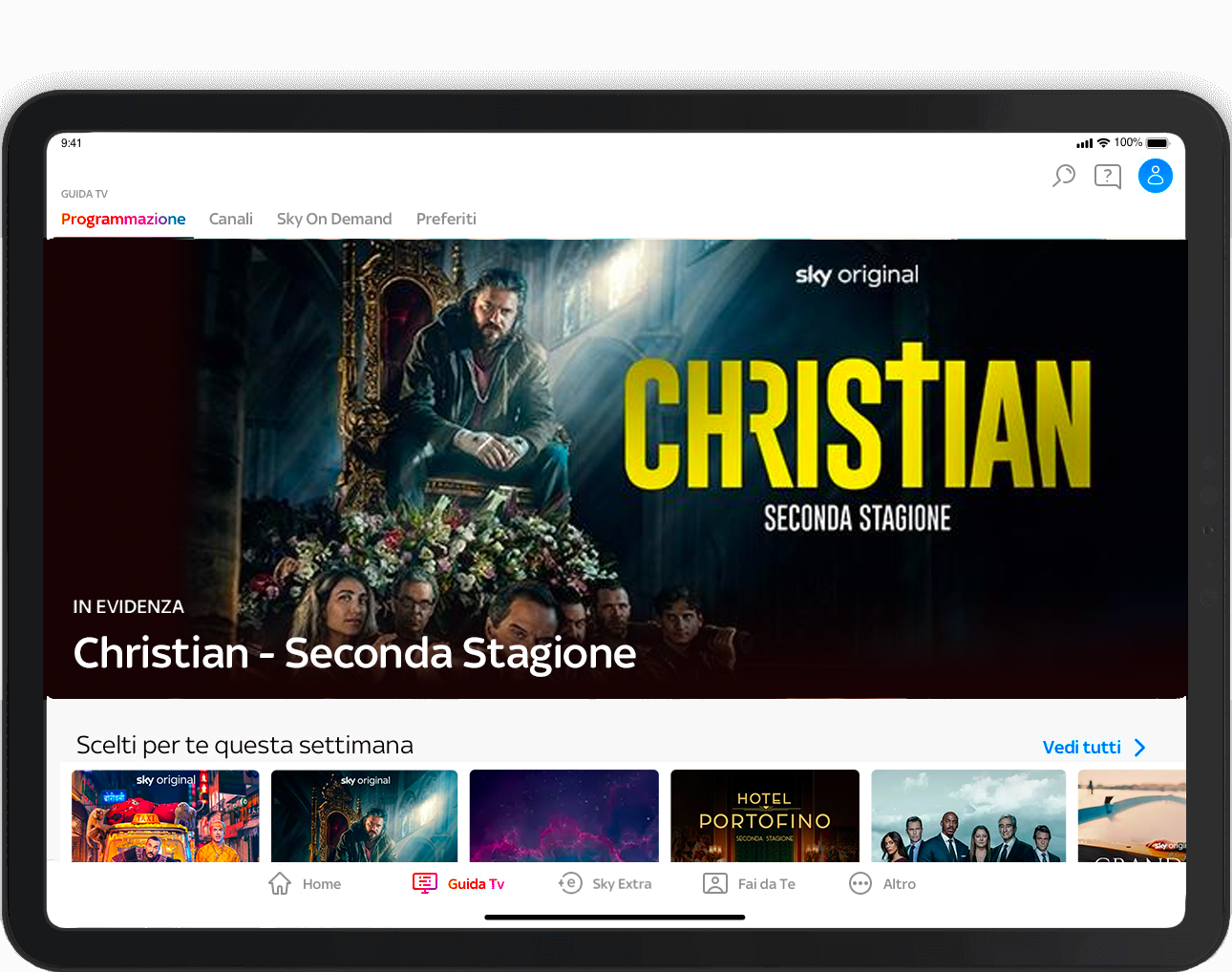Open Fai da Te from the bottom navigation
This screenshot has width=1232, height=972.
[x=767, y=884]
